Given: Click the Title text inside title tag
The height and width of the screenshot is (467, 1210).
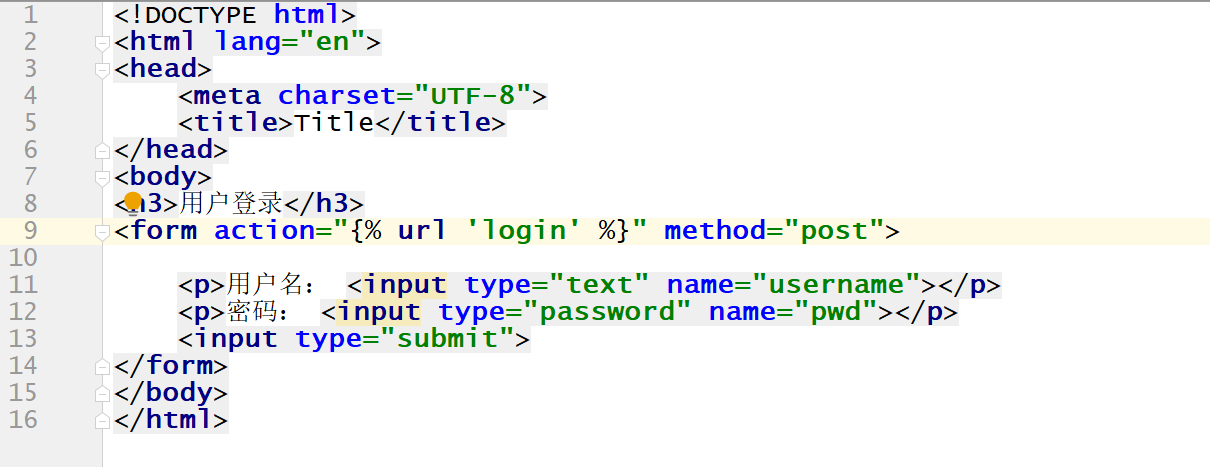Looking at the screenshot, I should click(333, 123).
